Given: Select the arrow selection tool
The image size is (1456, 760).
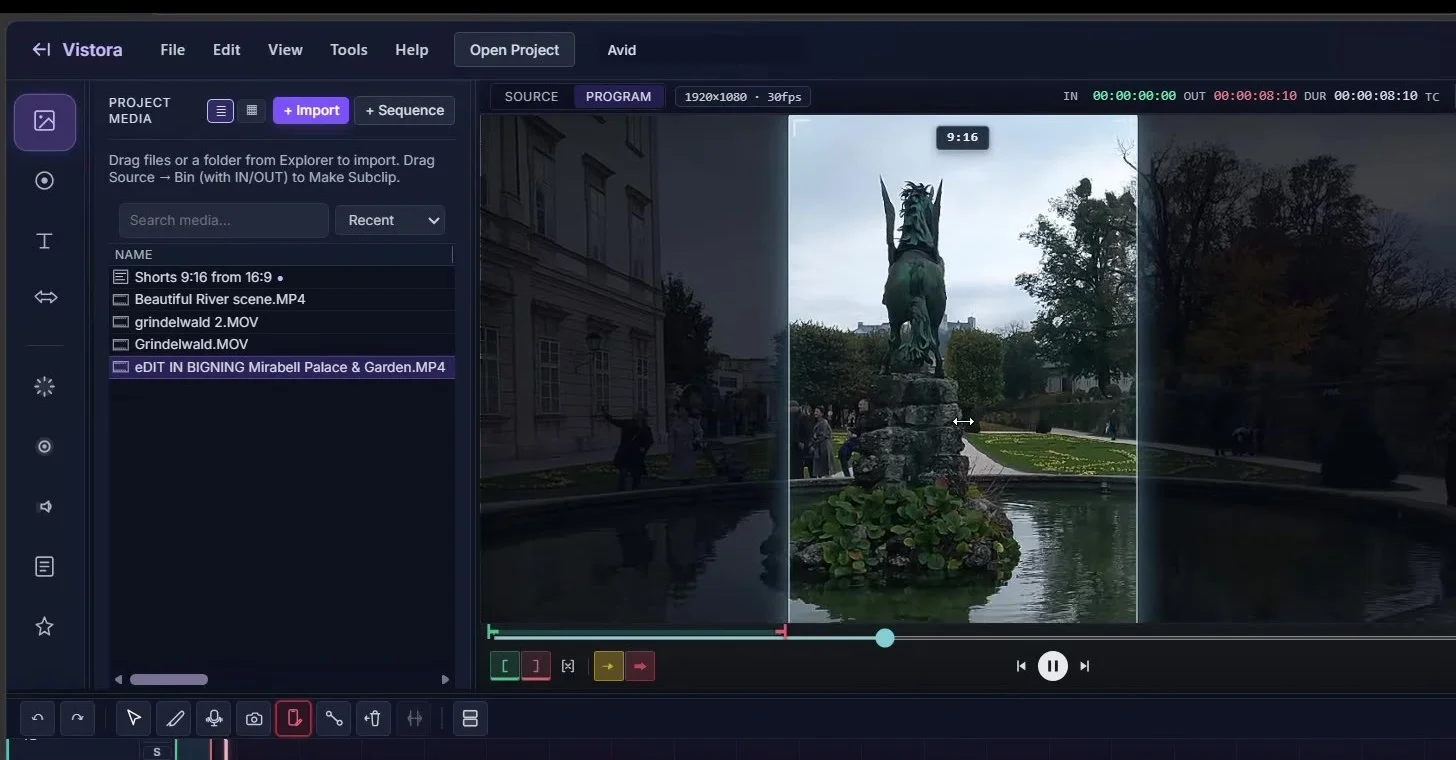Looking at the screenshot, I should 134,718.
